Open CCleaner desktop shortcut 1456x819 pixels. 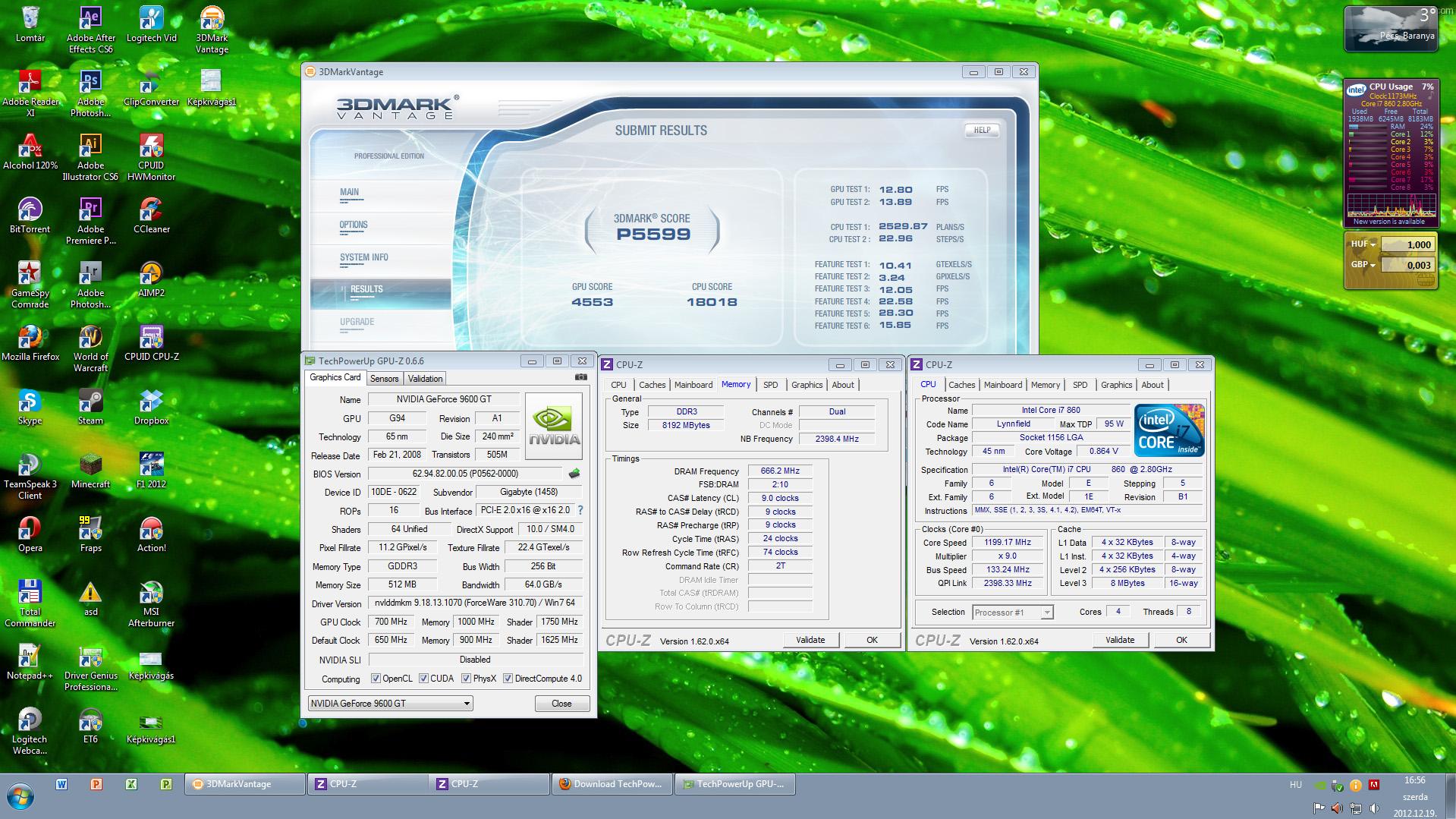coord(151,216)
